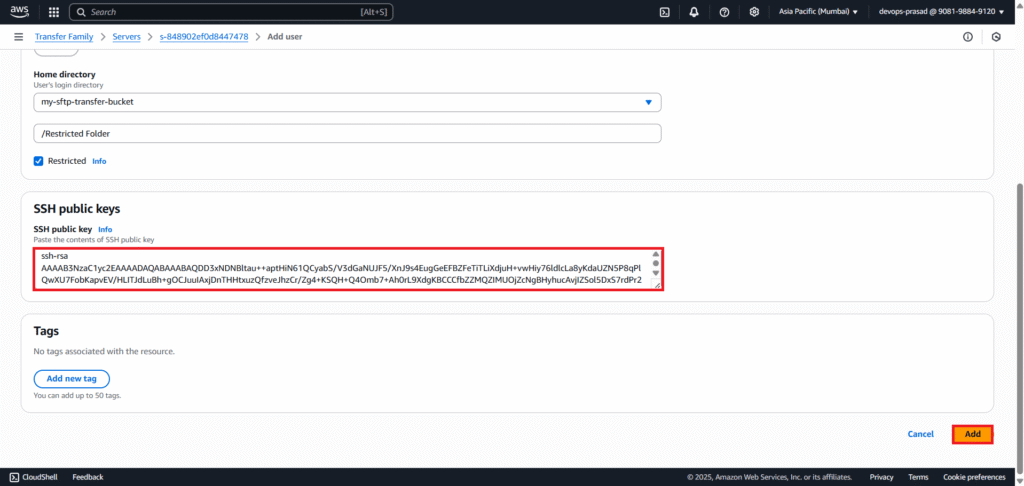Click the 'Add user' breadcrumb text
Viewport: 1024px width, 486px height.
[x=285, y=37]
